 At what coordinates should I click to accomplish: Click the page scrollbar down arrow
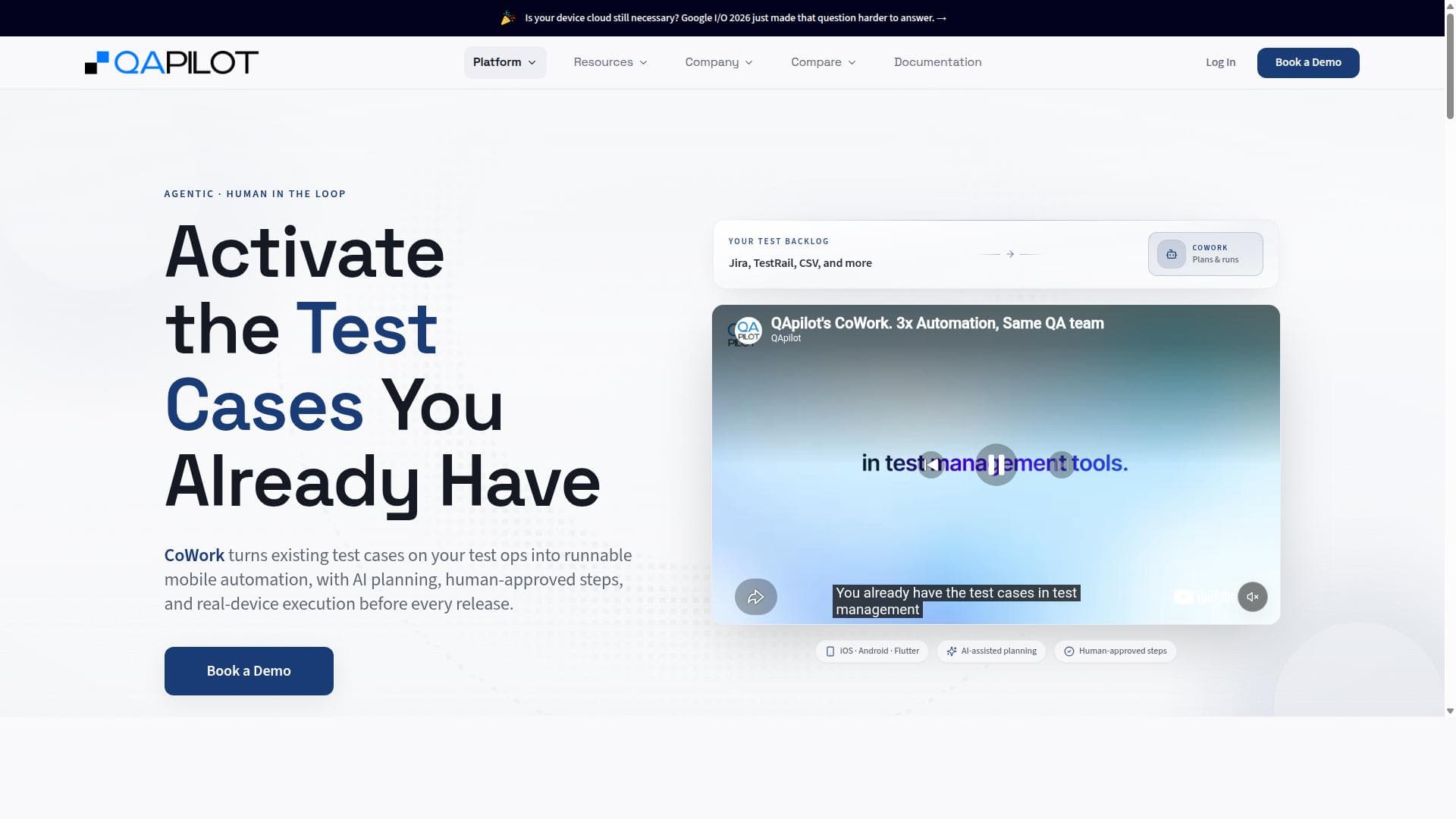(x=1450, y=711)
